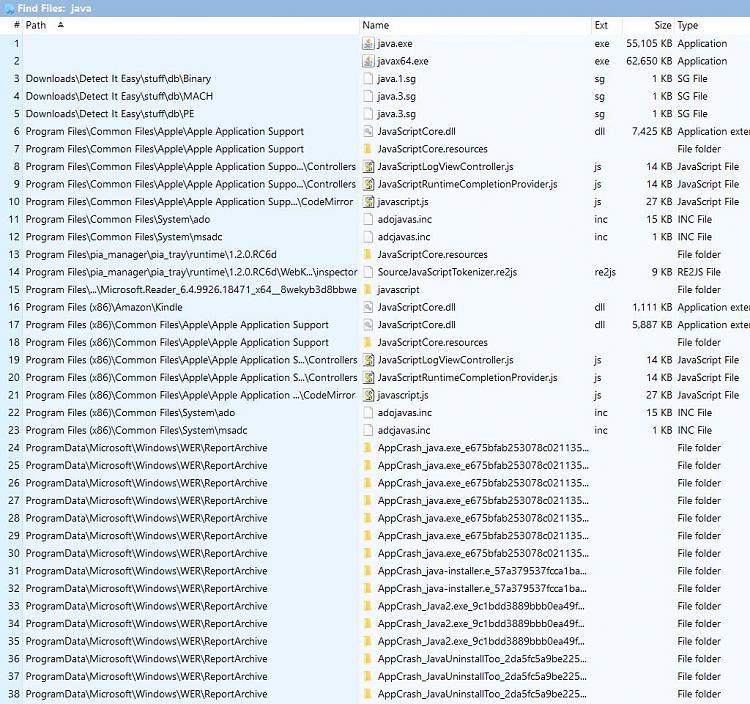Screen dimensions: 750x704
Task: Click the File folder type cell in row 37
Action: [x=699, y=676]
